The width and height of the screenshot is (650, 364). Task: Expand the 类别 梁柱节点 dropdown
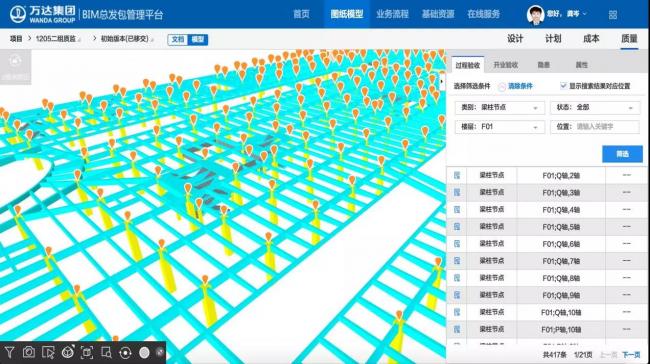tap(500, 107)
